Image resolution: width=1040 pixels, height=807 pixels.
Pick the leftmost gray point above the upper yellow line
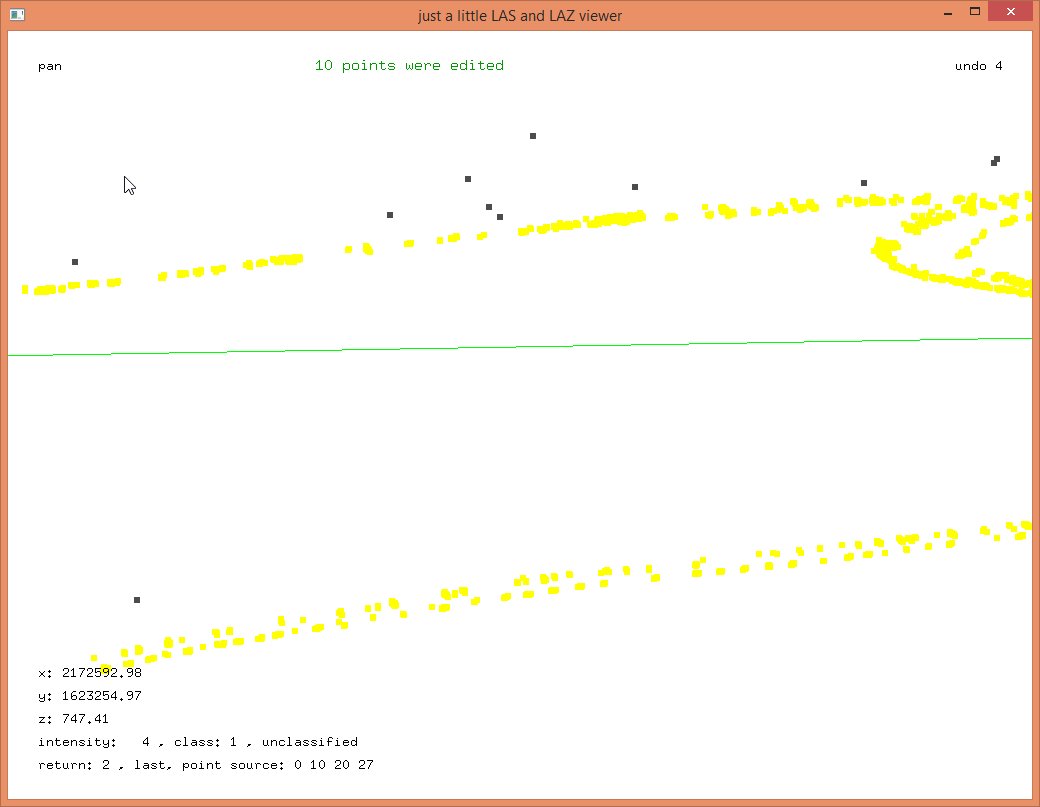click(75, 262)
